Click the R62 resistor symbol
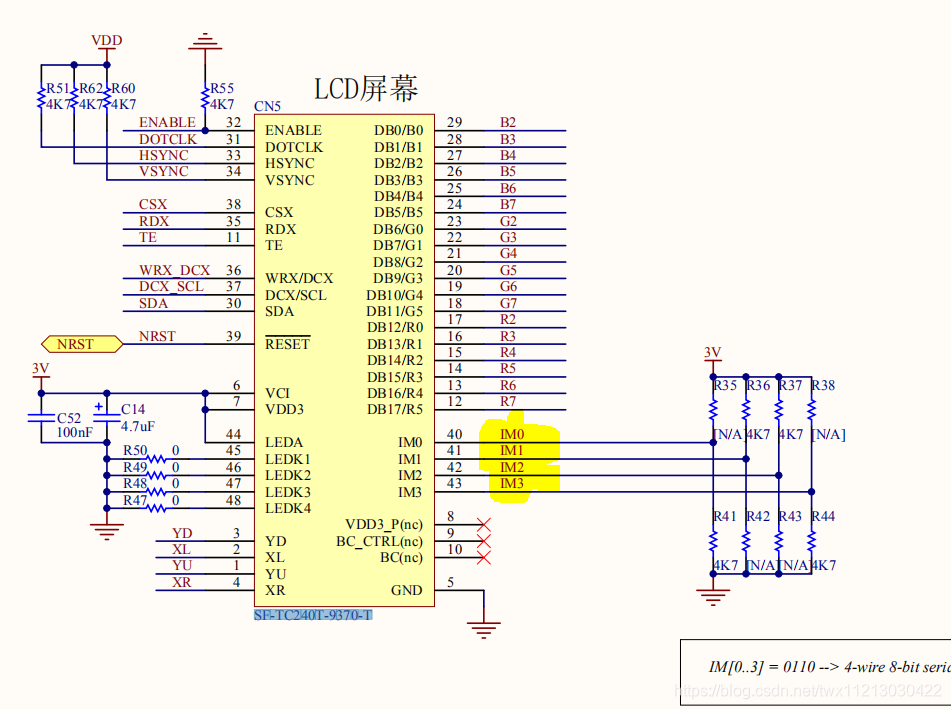 74,98
